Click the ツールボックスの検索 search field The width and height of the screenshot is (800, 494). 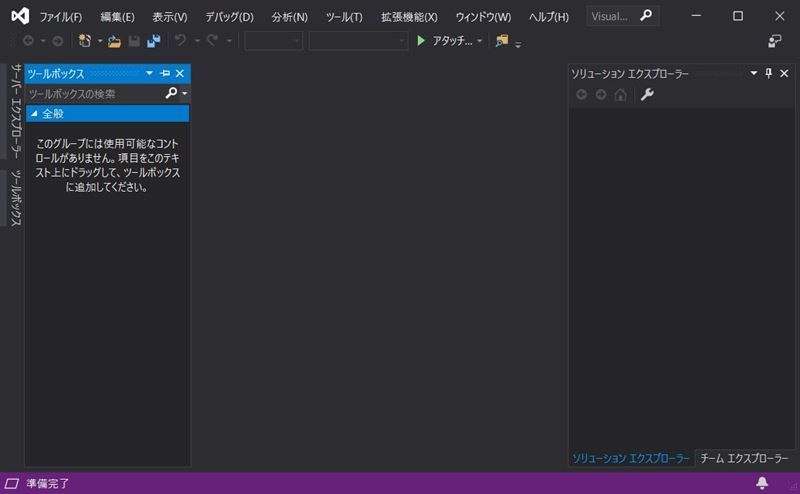coord(95,93)
